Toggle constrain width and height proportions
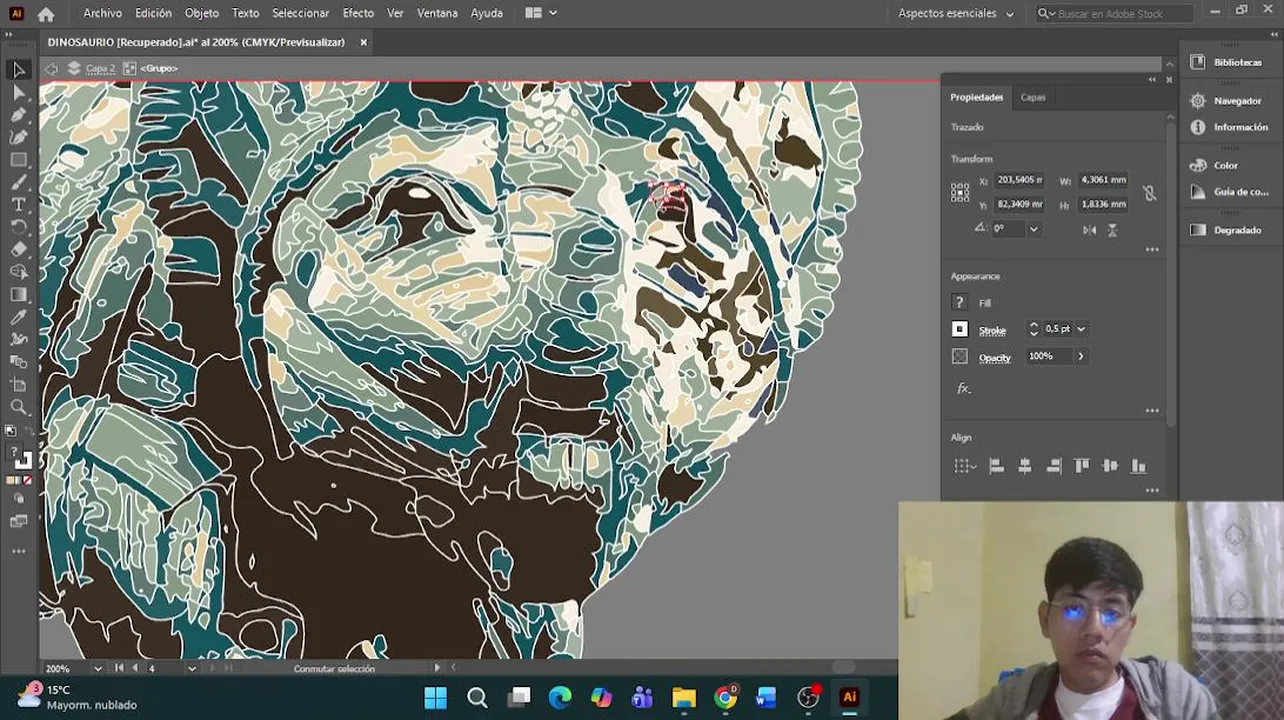The image size is (1284, 720). click(x=1149, y=193)
